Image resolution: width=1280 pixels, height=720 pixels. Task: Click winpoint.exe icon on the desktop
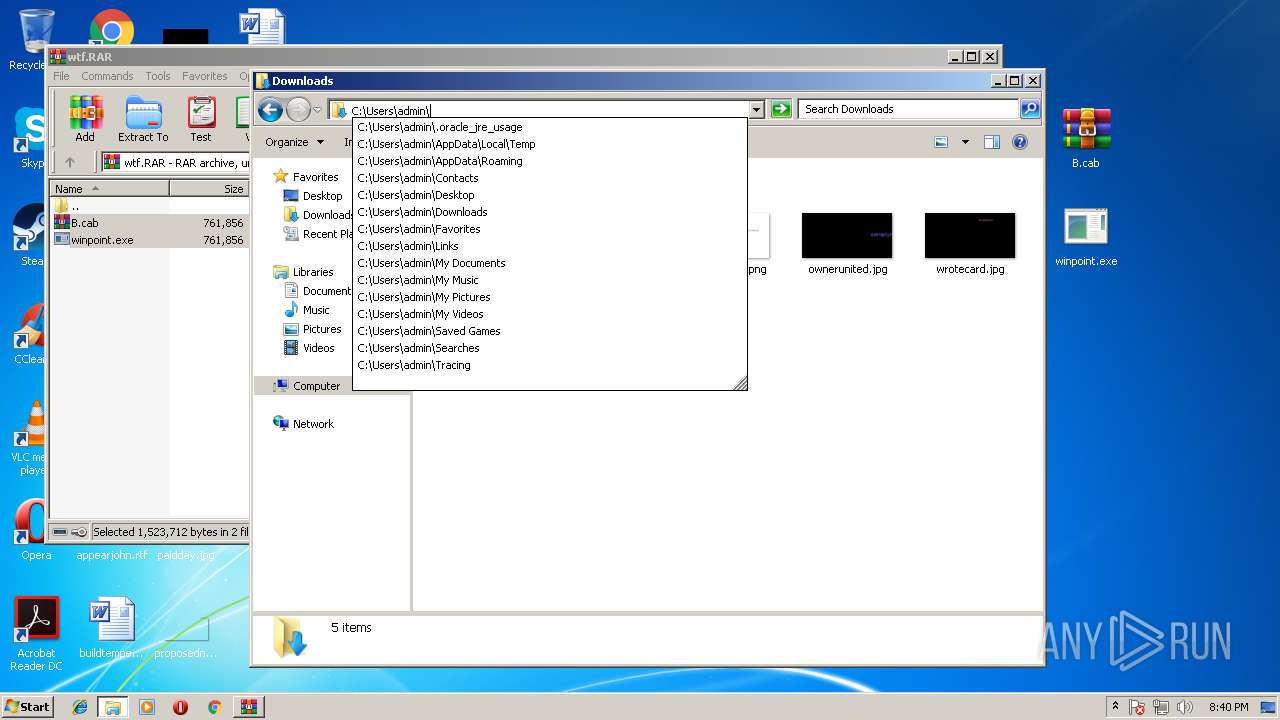[1086, 237]
